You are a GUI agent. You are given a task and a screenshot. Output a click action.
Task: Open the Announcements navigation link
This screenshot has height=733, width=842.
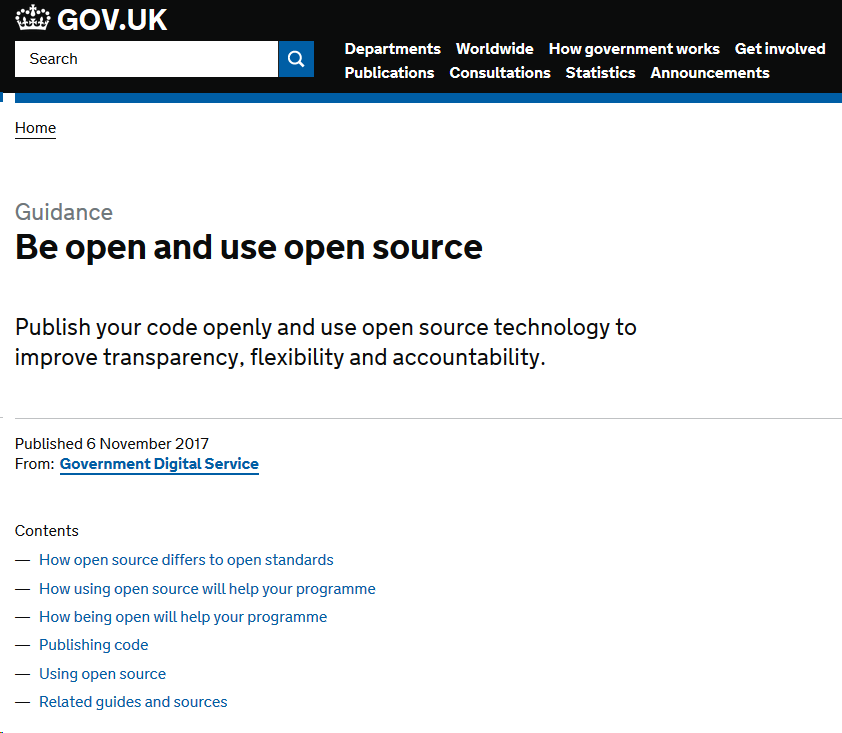coord(710,72)
